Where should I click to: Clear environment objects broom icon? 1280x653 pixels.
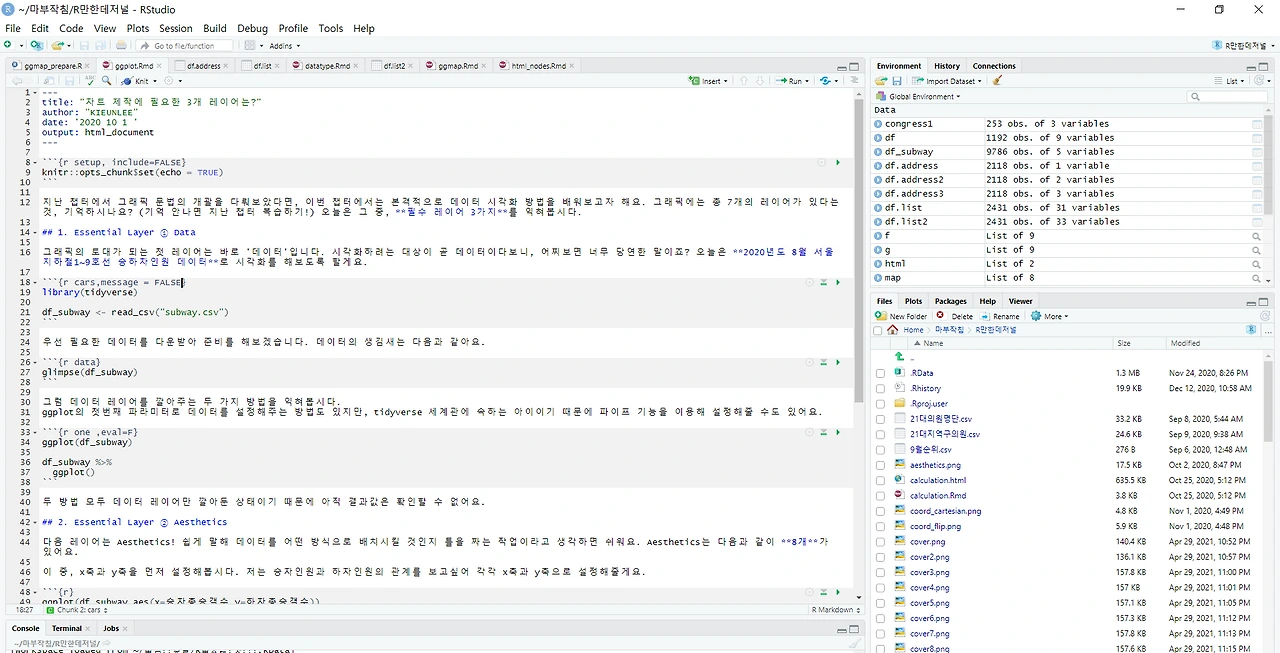[x=998, y=80]
